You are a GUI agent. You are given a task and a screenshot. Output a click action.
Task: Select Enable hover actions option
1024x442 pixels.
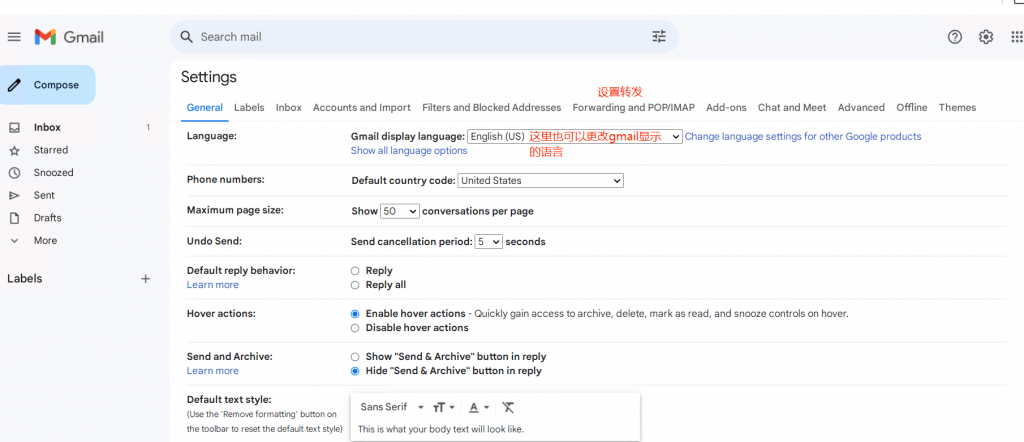pyautogui.click(x=355, y=313)
